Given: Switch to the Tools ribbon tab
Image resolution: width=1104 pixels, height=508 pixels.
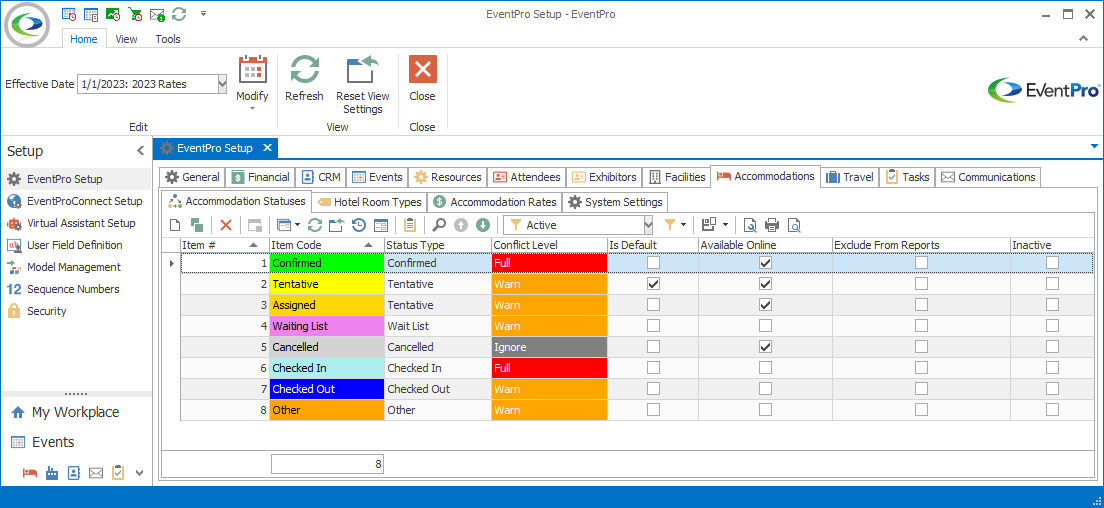Looking at the screenshot, I should click(168, 39).
